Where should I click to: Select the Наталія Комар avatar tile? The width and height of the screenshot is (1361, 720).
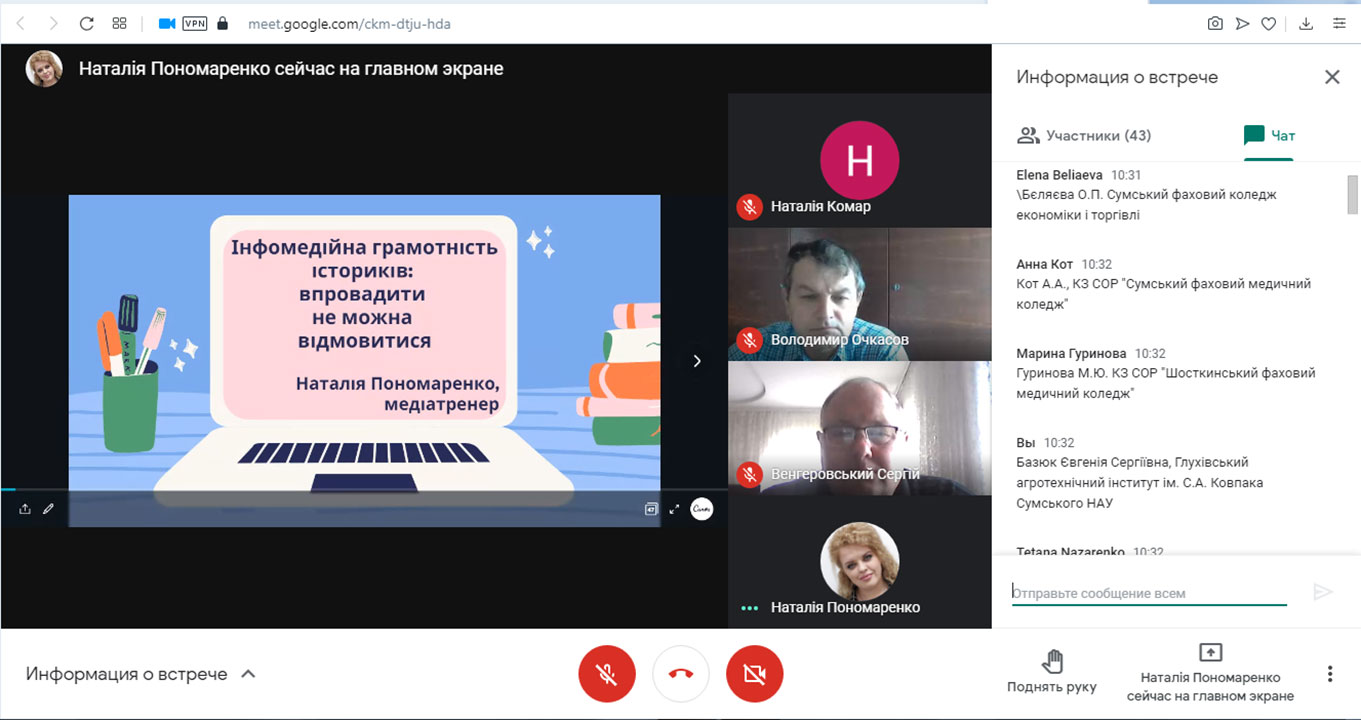click(860, 160)
